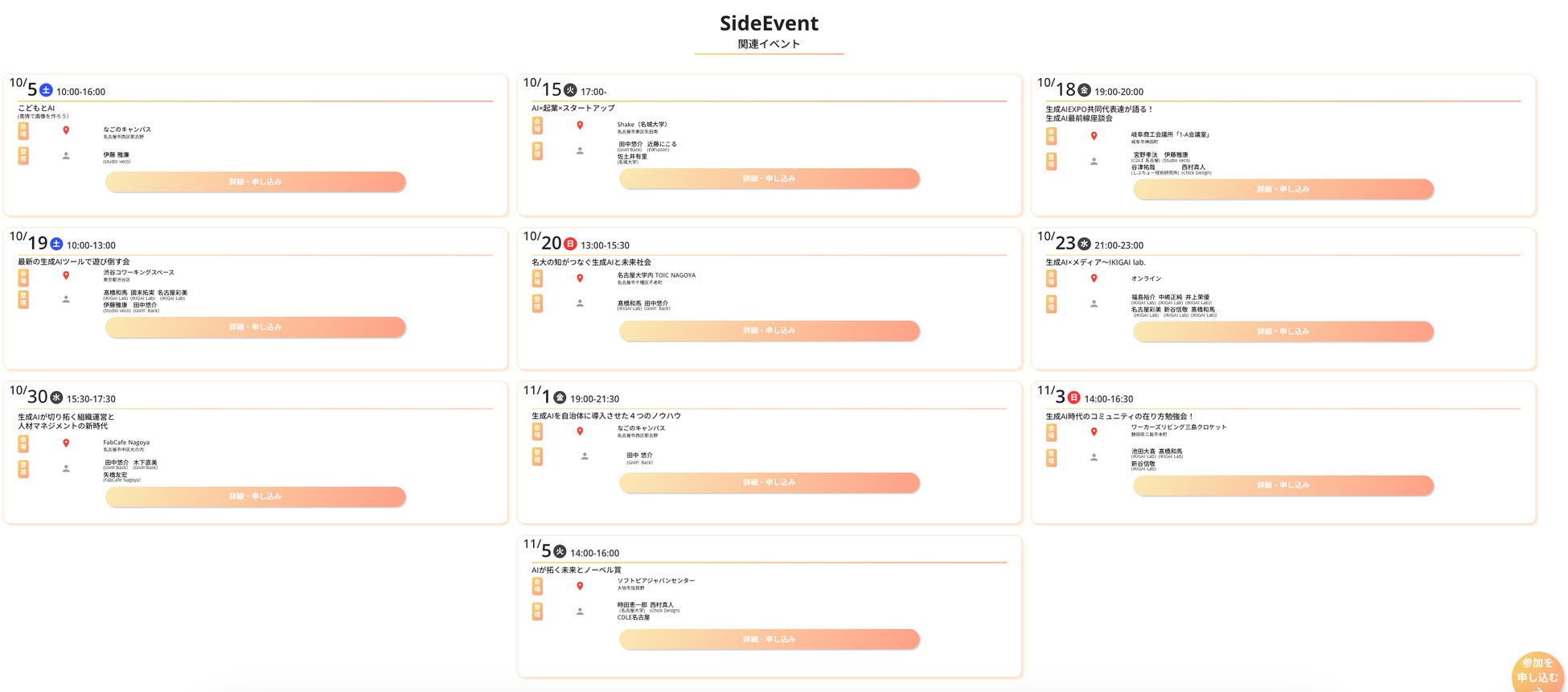Viewport: 1568px width, 692px height.
Task: Click speaker person icon in 10/15 event card
Action: pos(580,150)
